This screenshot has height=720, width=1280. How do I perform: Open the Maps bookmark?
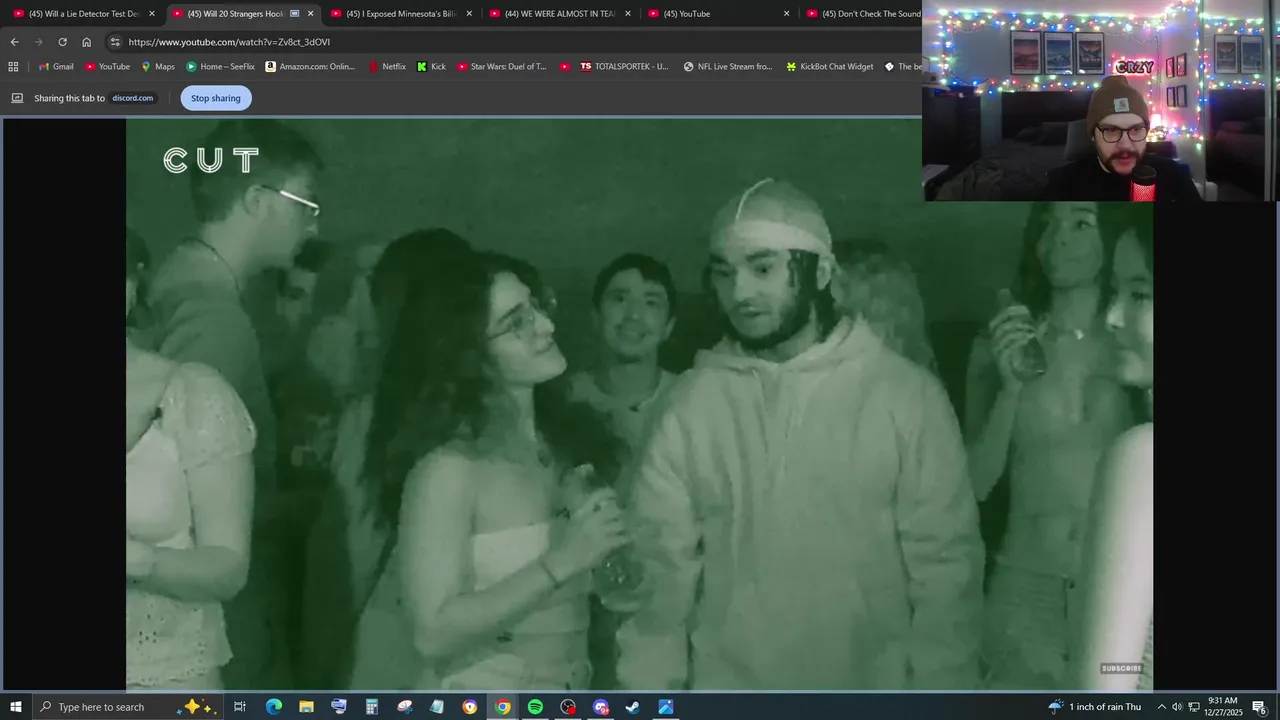(158, 67)
